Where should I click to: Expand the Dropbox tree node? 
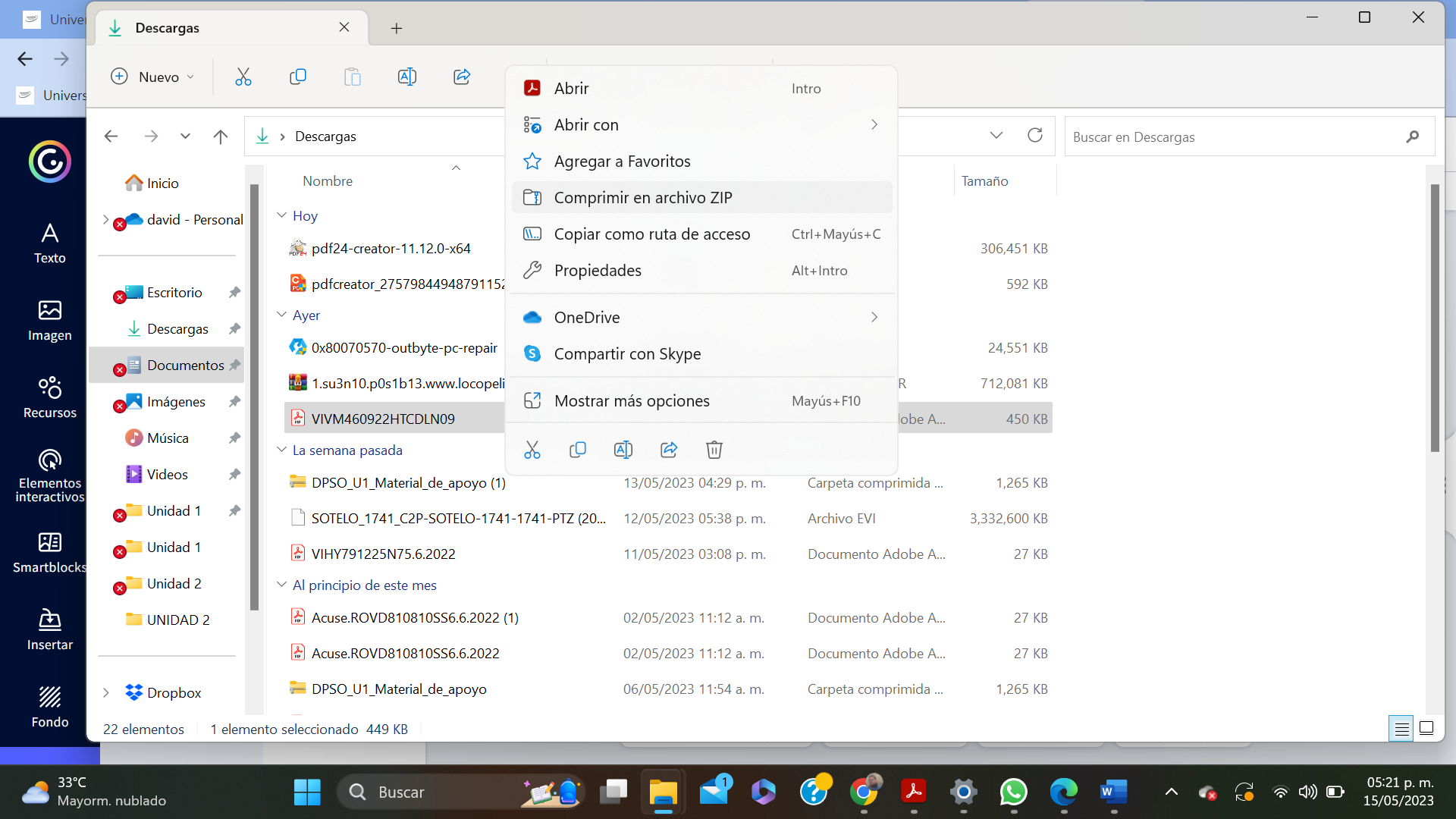[x=106, y=692]
